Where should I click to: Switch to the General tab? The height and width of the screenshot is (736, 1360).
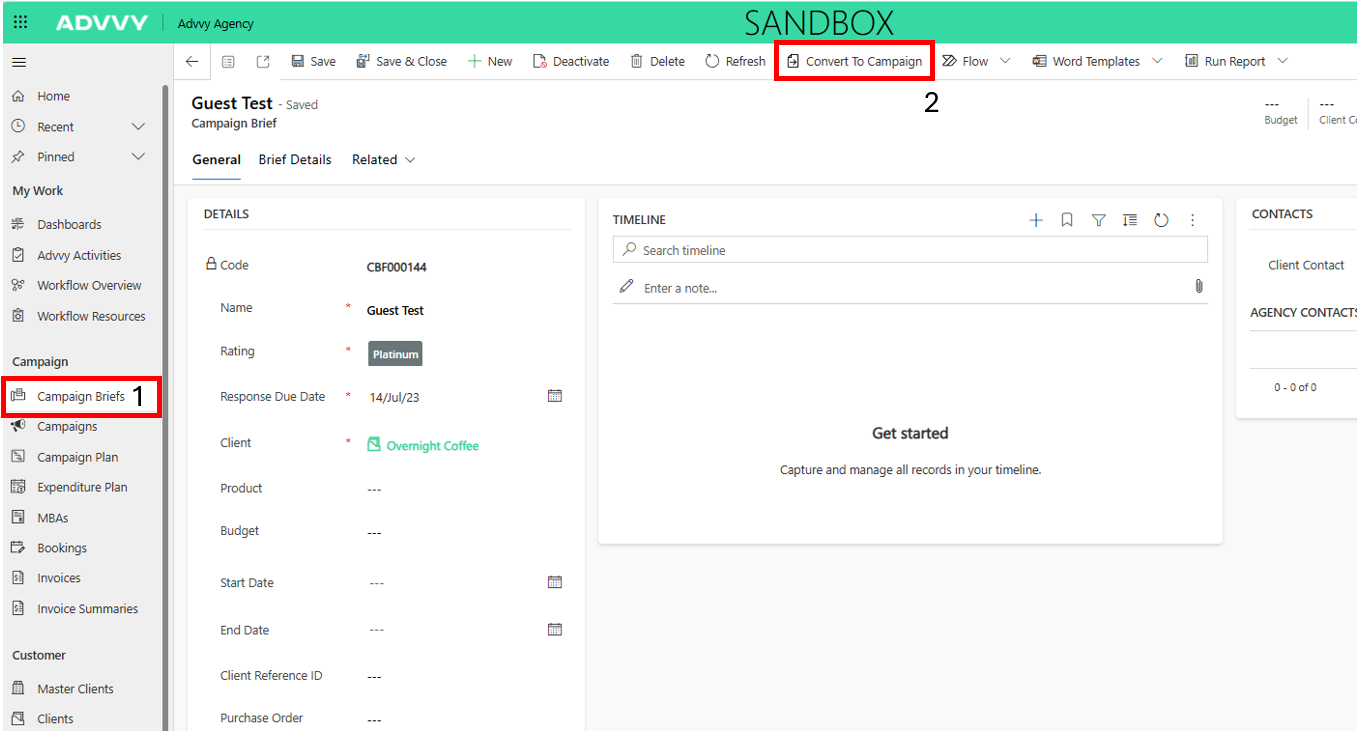[x=216, y=160]
